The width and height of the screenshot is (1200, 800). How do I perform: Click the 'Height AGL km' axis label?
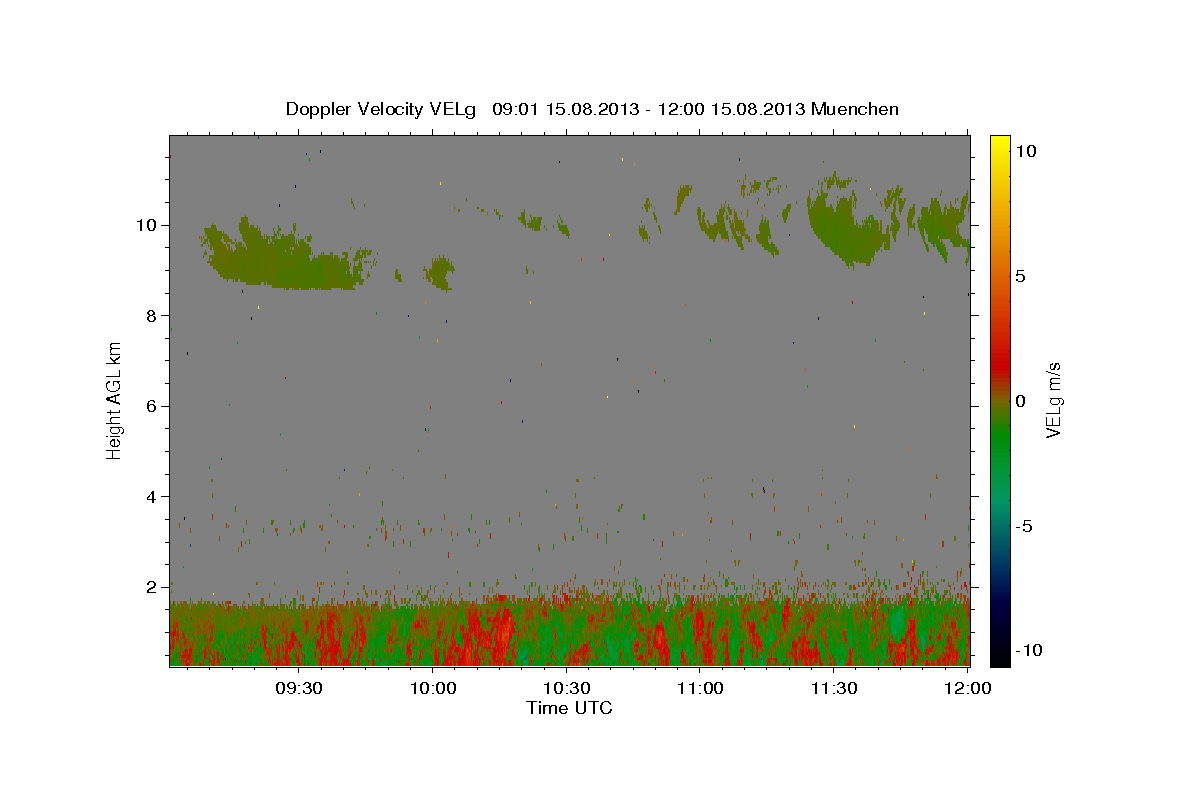[x=115, y=400]
